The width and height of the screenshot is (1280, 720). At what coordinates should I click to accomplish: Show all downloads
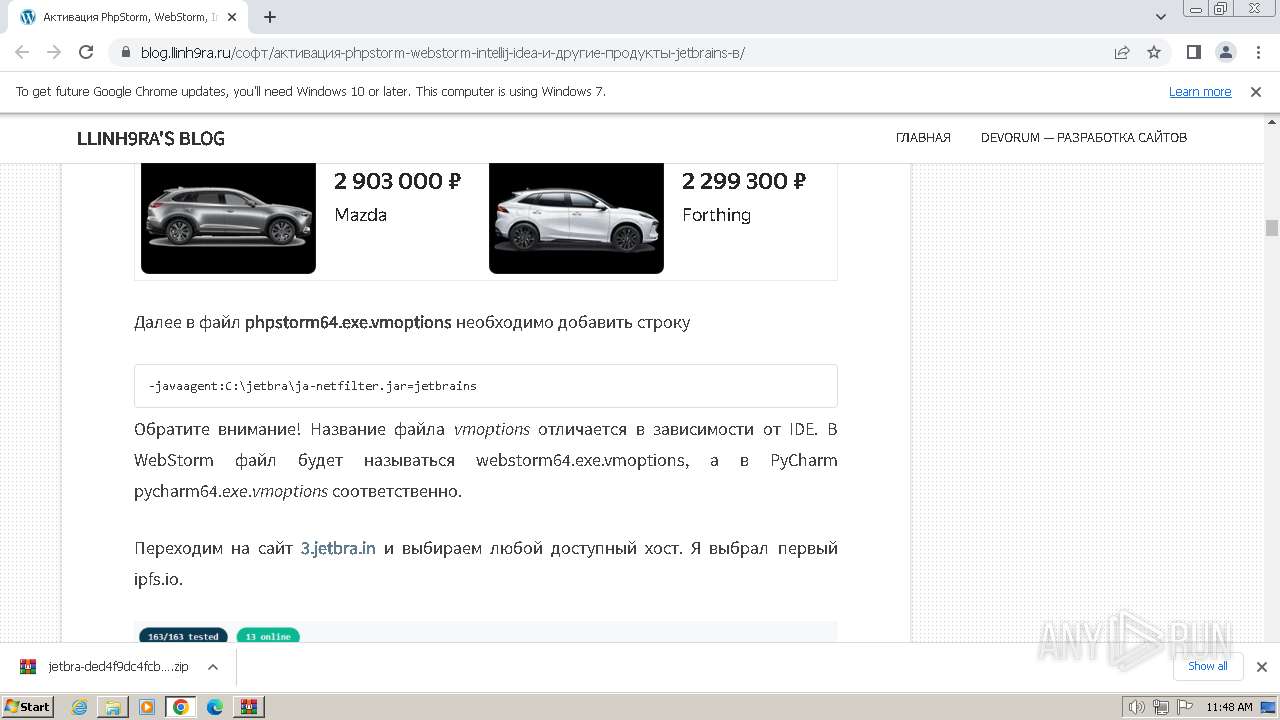pyautogui.click(x=1208, y=666)
